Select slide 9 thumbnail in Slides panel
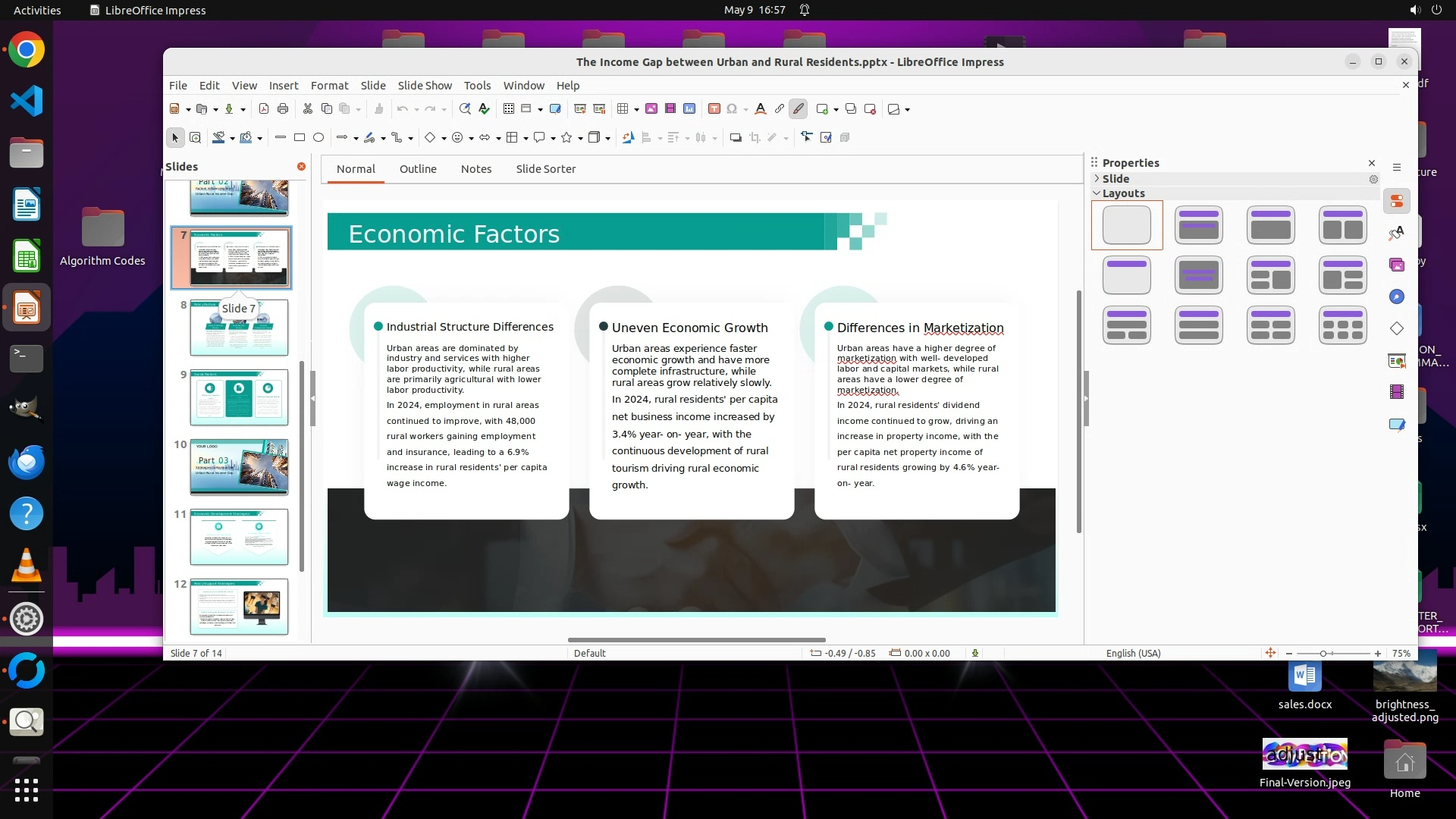This screenshot has height=819, width=1456. (x=239, y=397)
